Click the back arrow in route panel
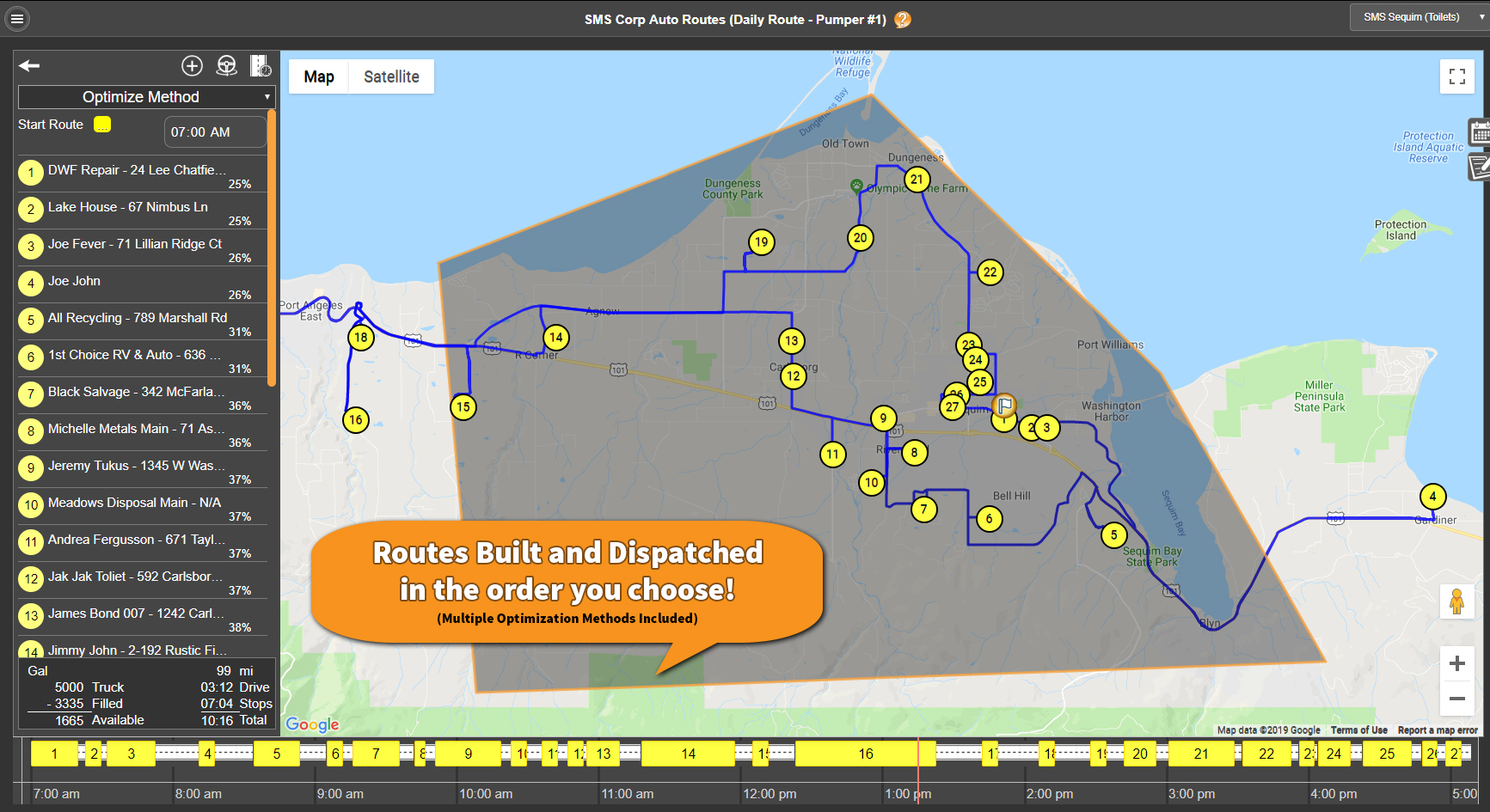 point(30,66)
